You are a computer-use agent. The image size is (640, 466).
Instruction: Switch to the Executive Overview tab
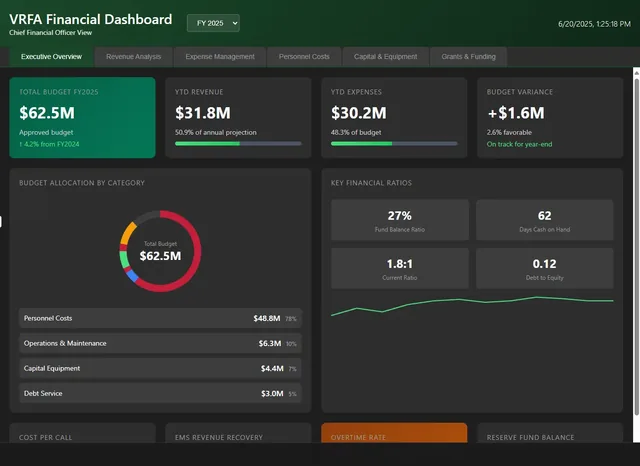click(51, 57)
